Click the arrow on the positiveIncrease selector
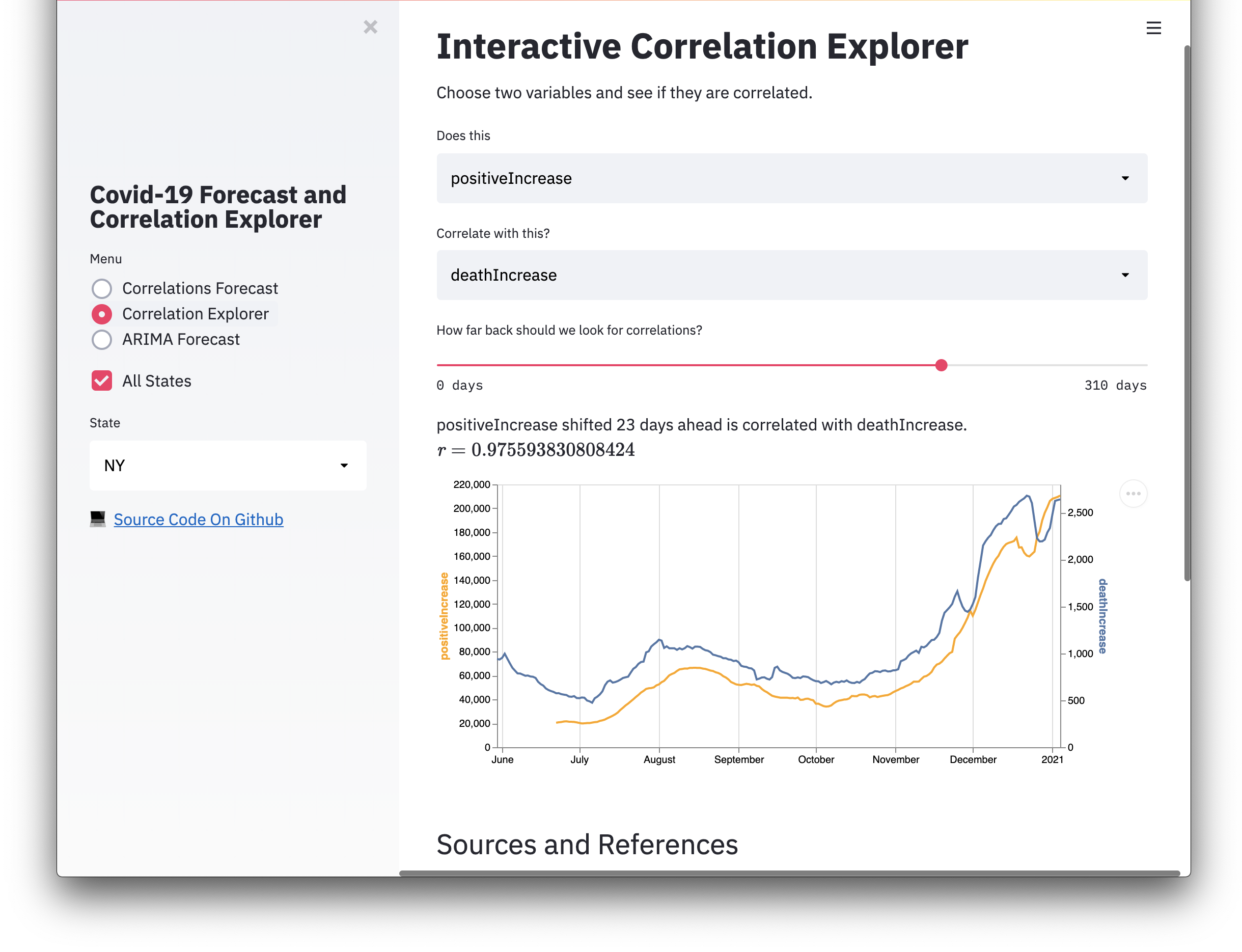The image size is (1242, 952). (1125, 178)
